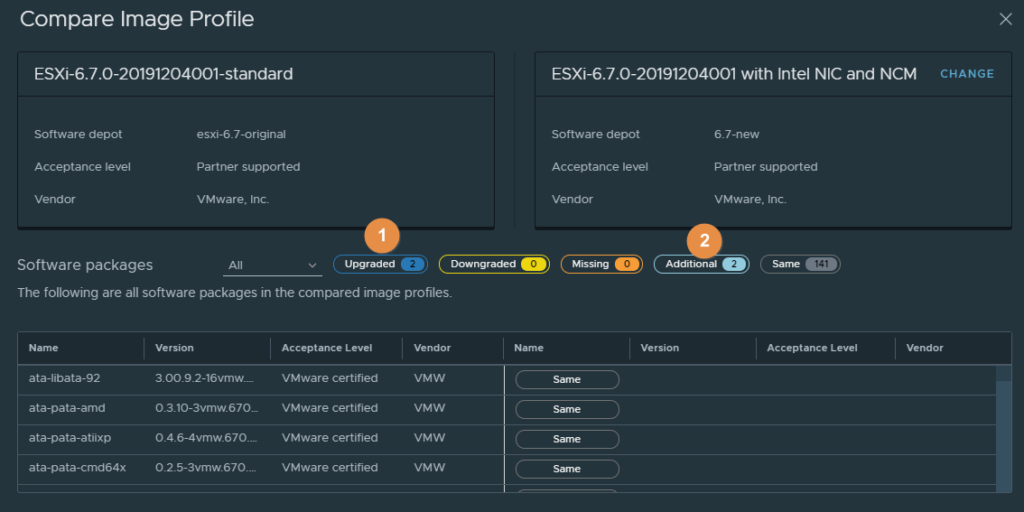
Task: Select the Same packages filter badge
Action: coord(800,264)
